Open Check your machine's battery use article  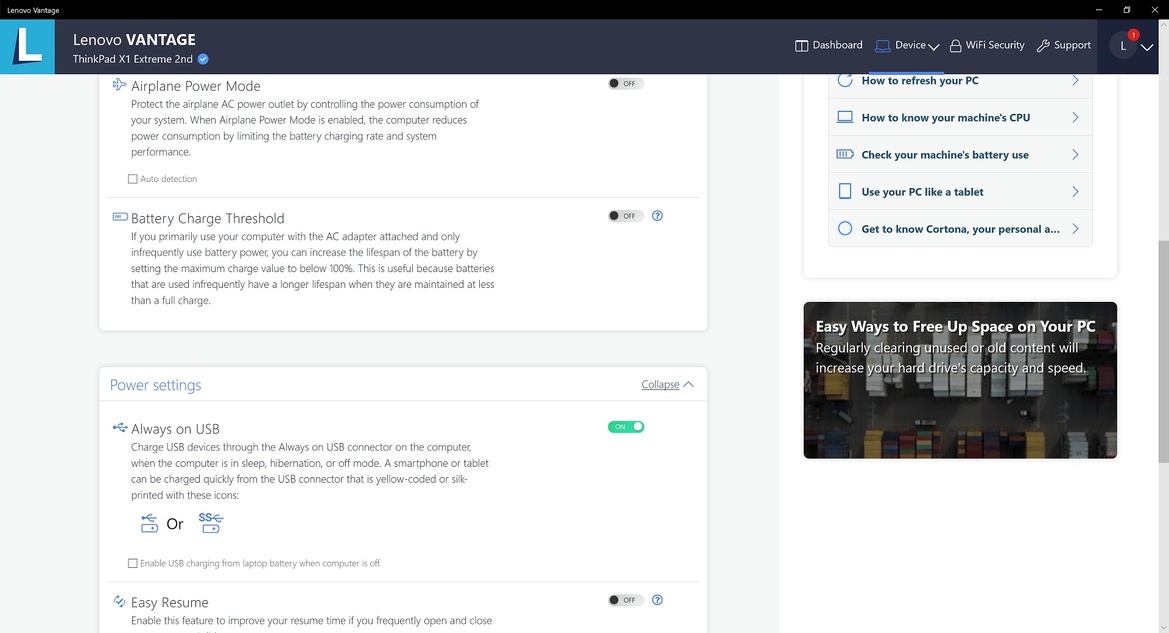960,154
